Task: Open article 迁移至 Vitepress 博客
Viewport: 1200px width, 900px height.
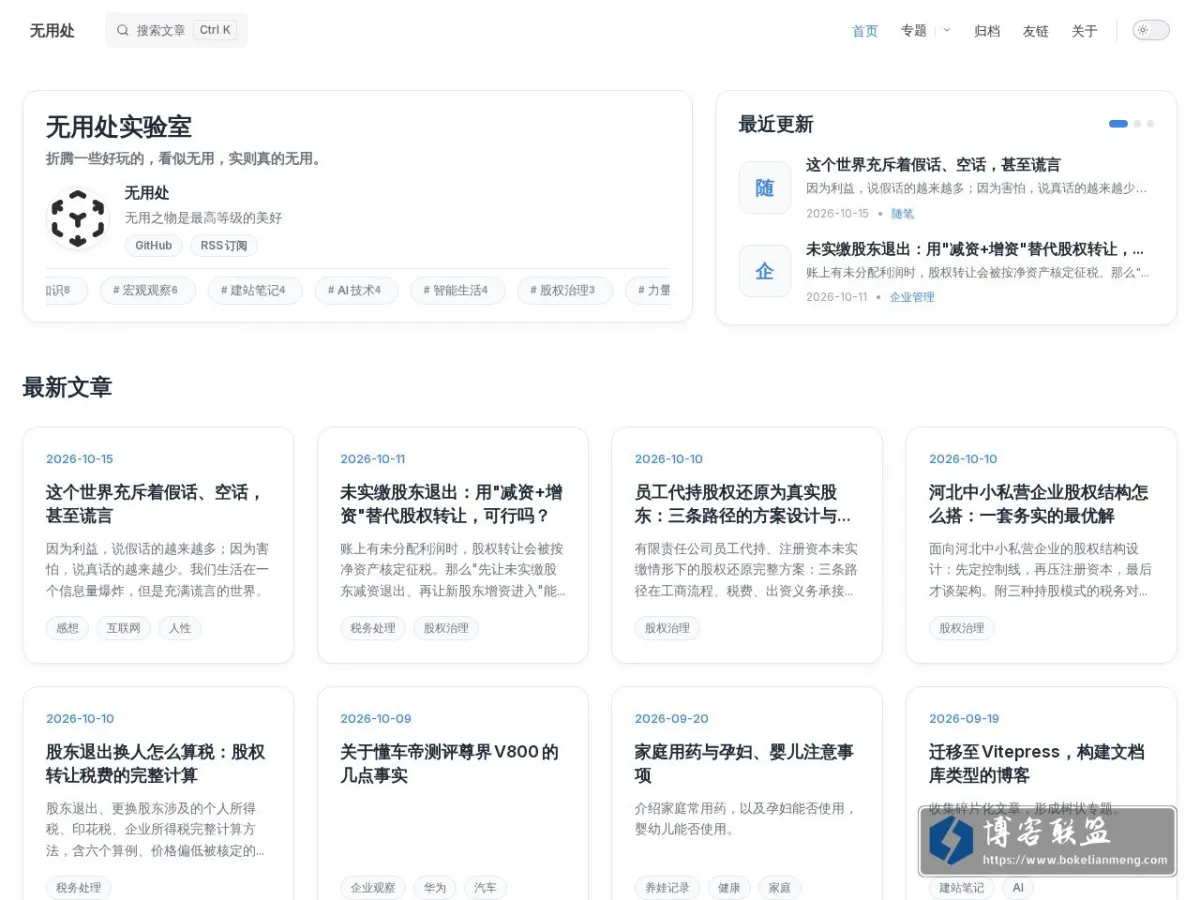Action: (1036, 763)
